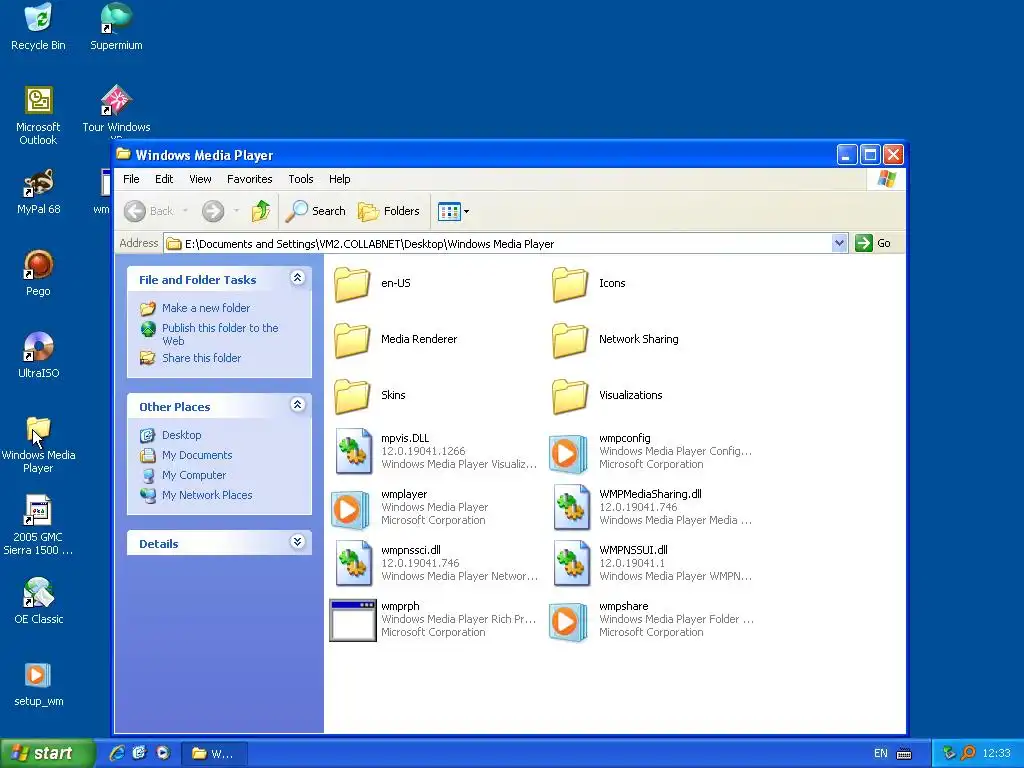Toggle the Folders pane button
This screenshot has width=1024, height=768.
click(x=389, y=211)
